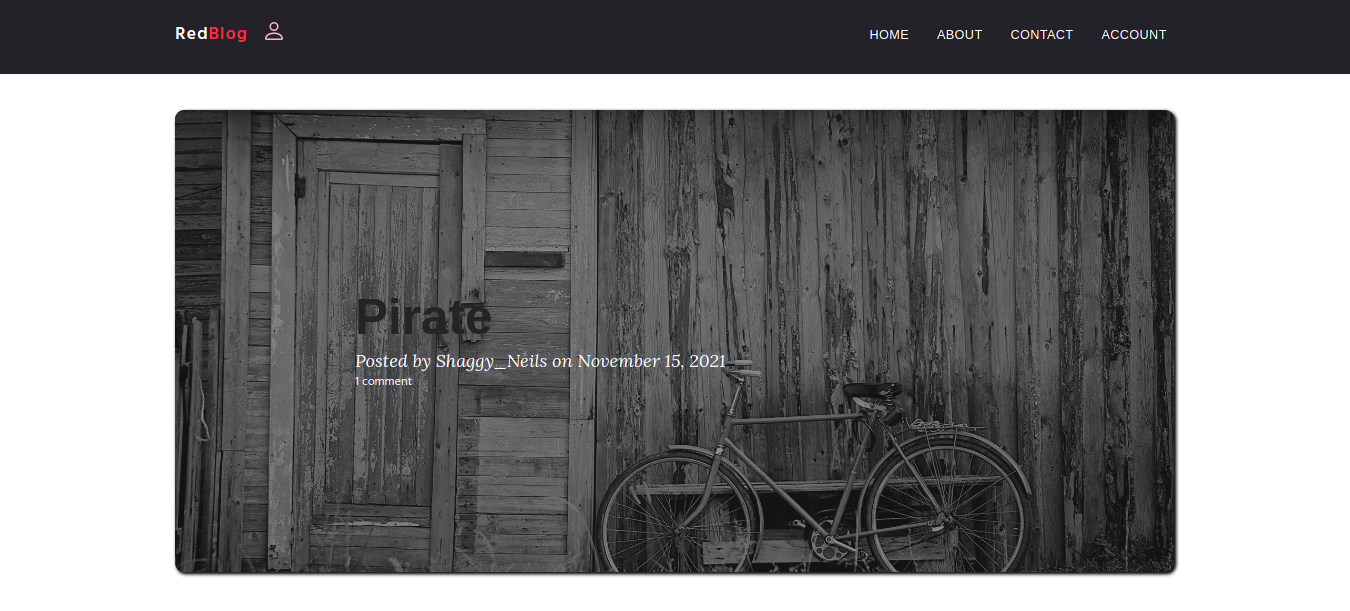Open the ABOUT menu item
The height and width of the screenshot is (611, 1350).
(959, 34)
